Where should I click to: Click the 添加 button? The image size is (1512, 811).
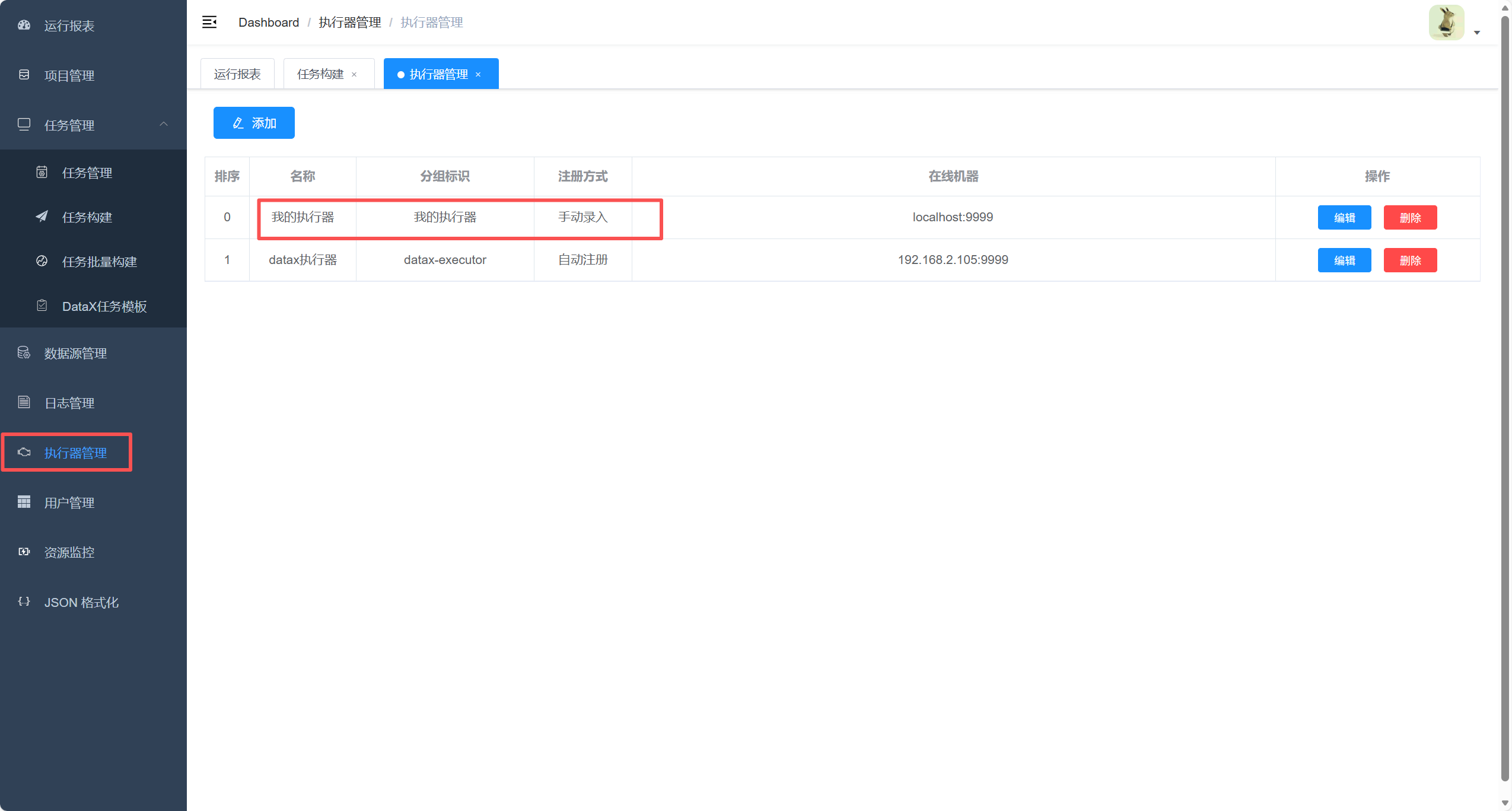click(x=254, y=123)
